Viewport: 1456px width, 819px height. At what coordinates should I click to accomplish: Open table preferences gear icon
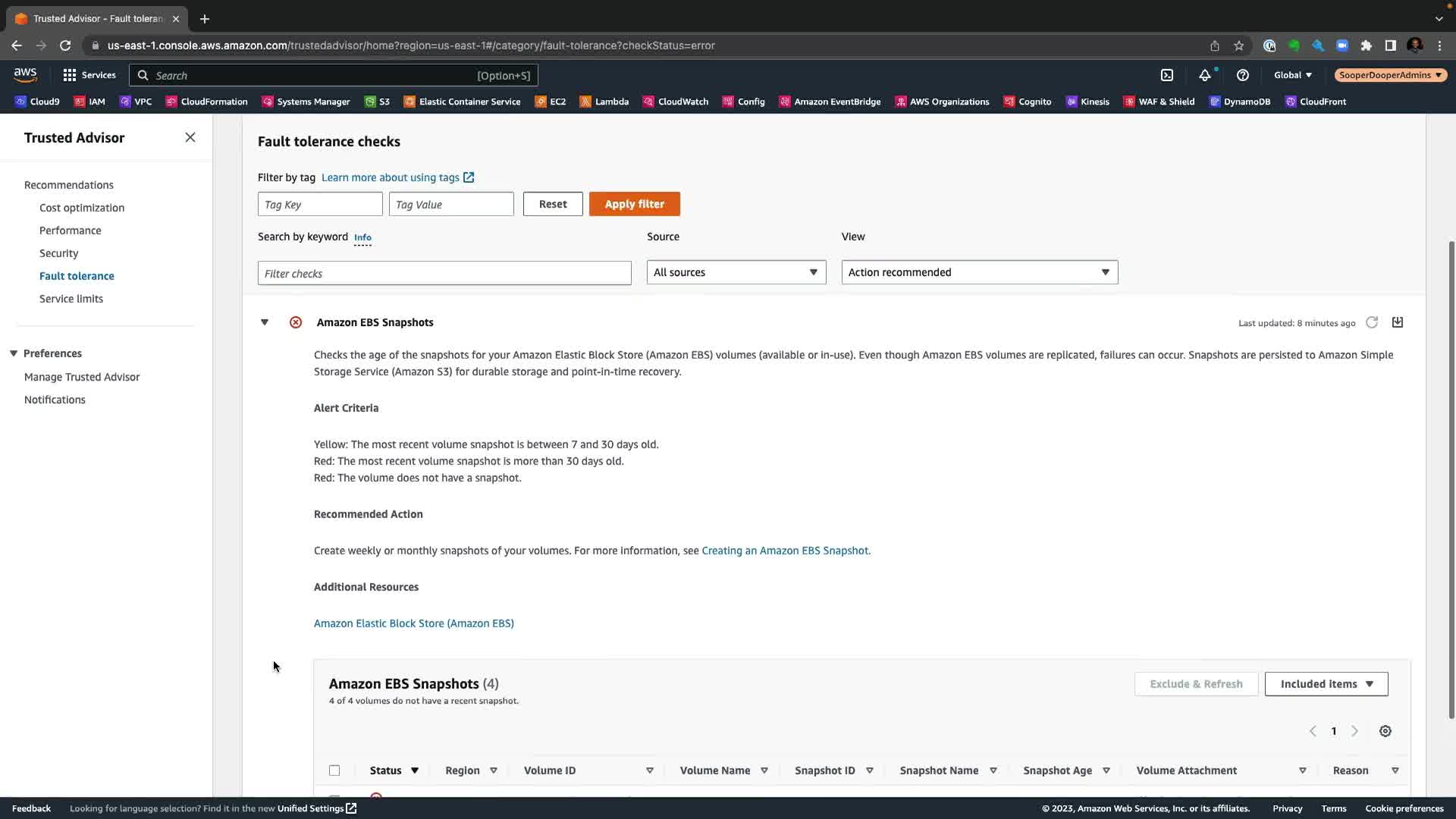click(1385, 731)
